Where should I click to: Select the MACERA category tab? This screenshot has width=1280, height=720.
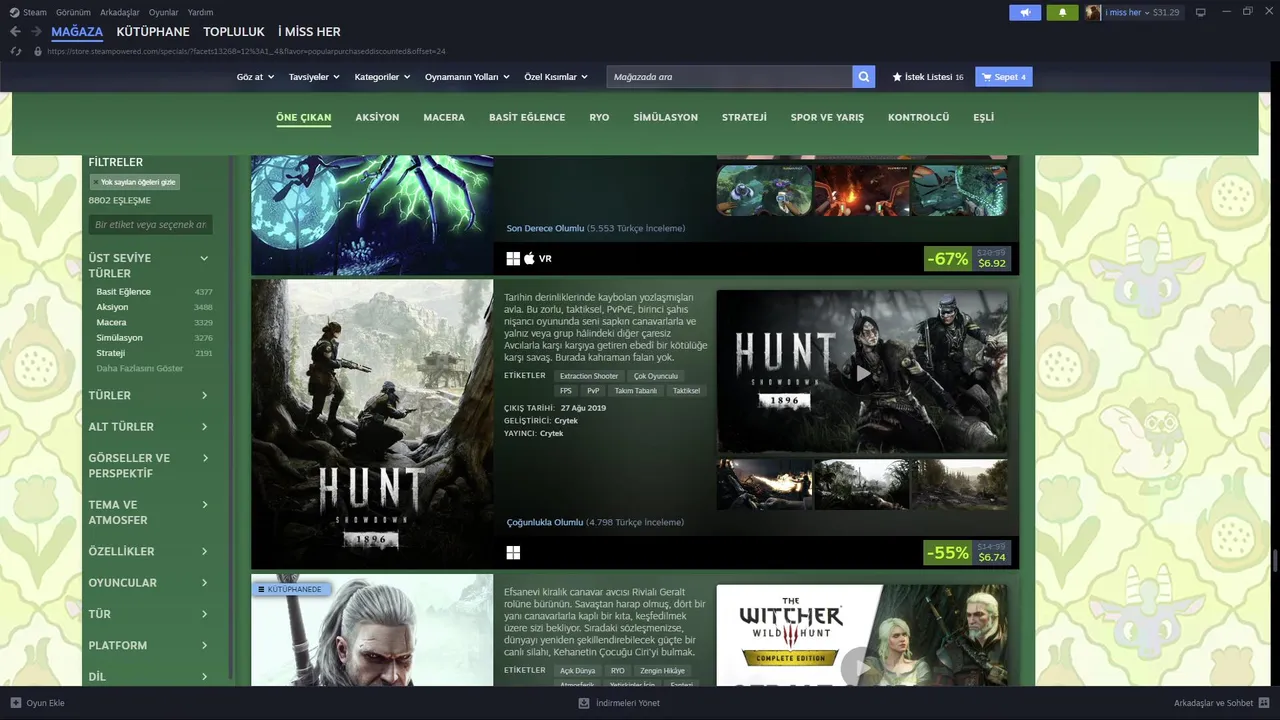point(444,117)
